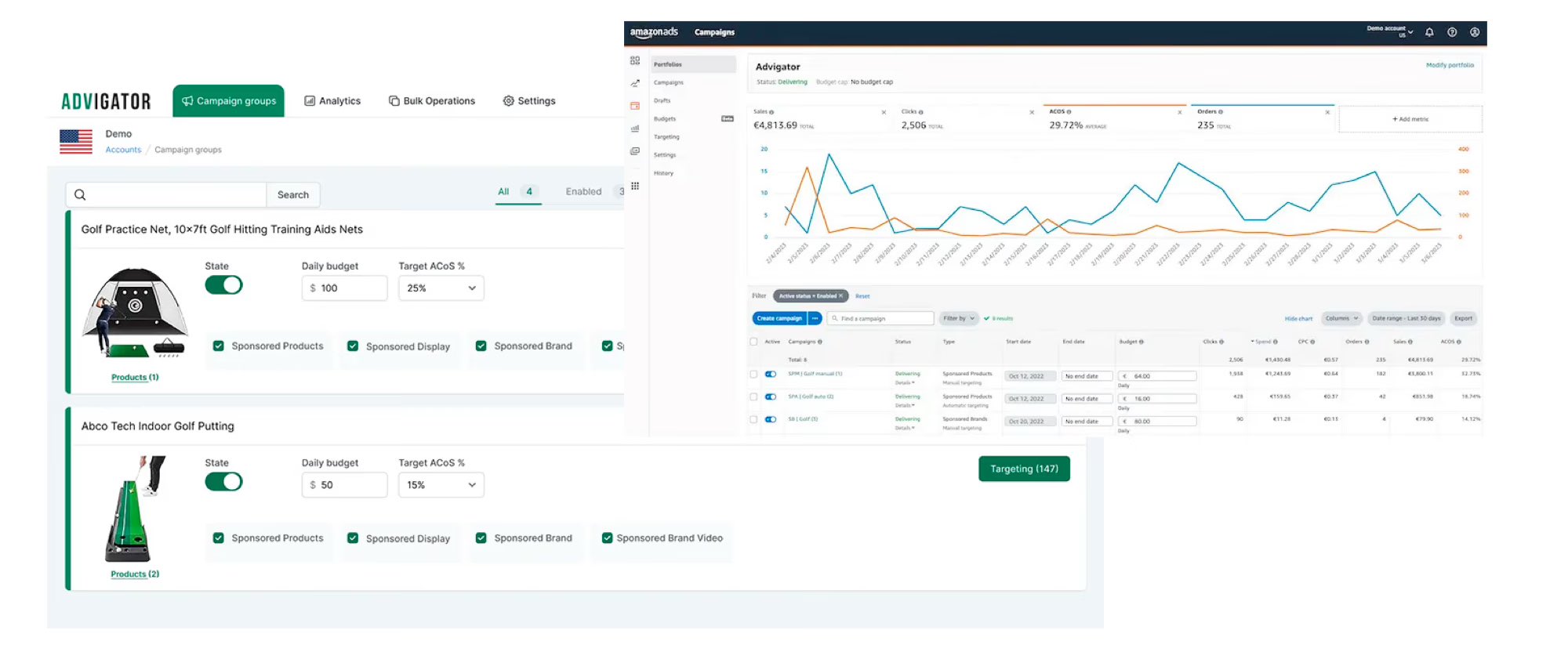Image resolution: width=1568 pixels, height=670 pixels.
Task: Open Target ACoS dropdown showing 15%
Action: point(441,485)
